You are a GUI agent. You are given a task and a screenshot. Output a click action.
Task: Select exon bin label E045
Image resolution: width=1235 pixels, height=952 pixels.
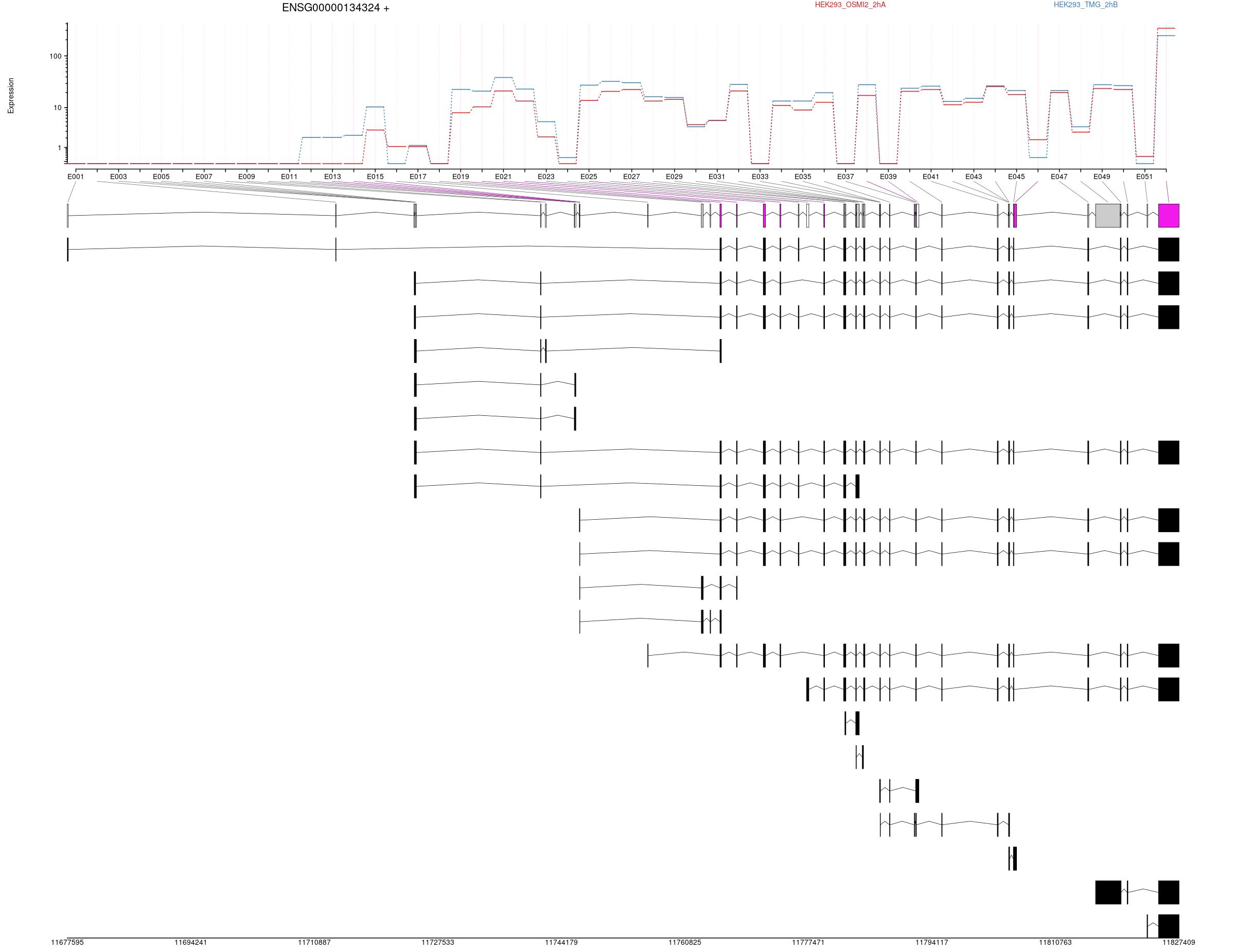pyautogui.click(x=1016, y=177)
